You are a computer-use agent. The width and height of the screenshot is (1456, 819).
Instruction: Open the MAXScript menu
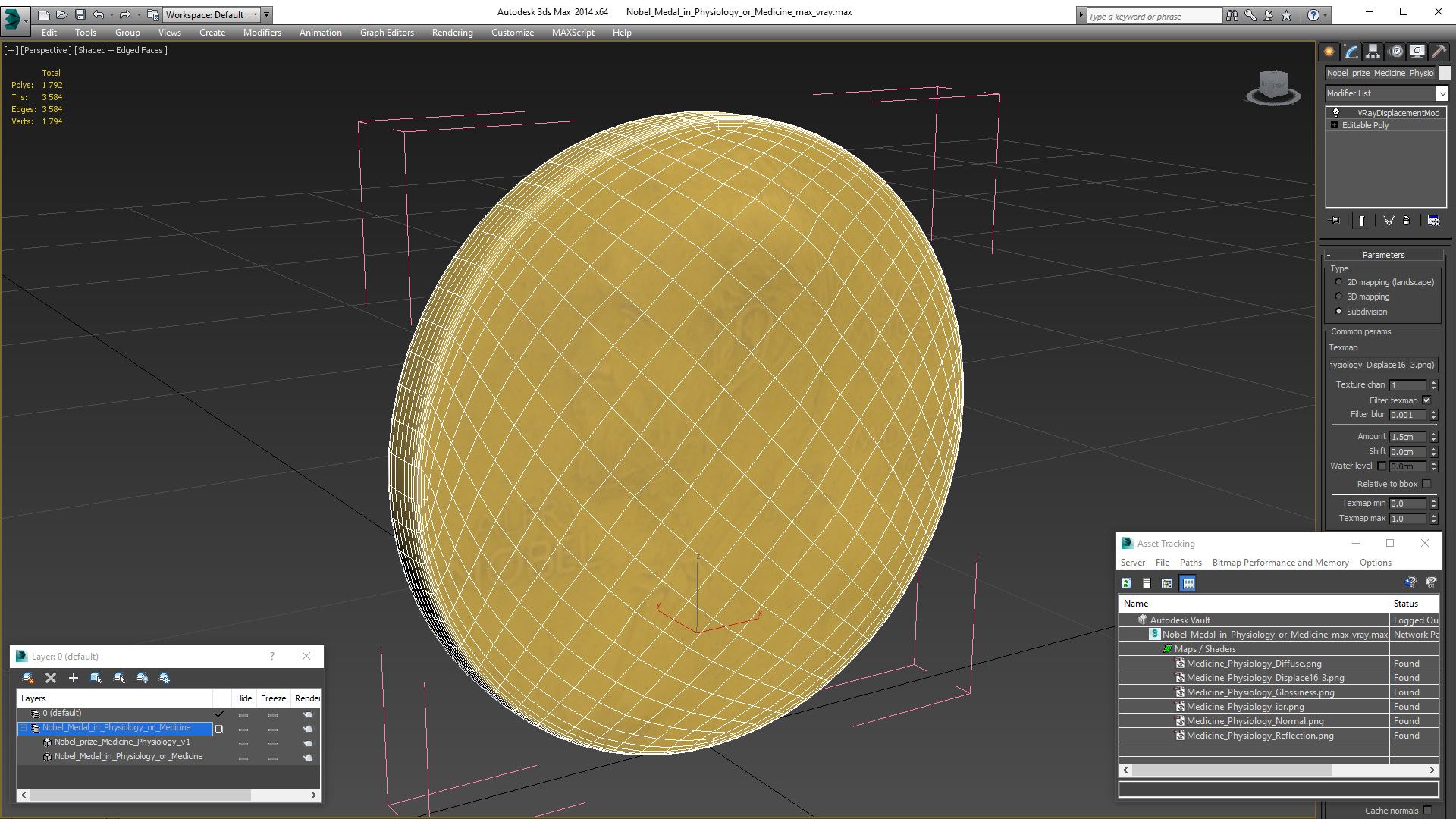573,33
